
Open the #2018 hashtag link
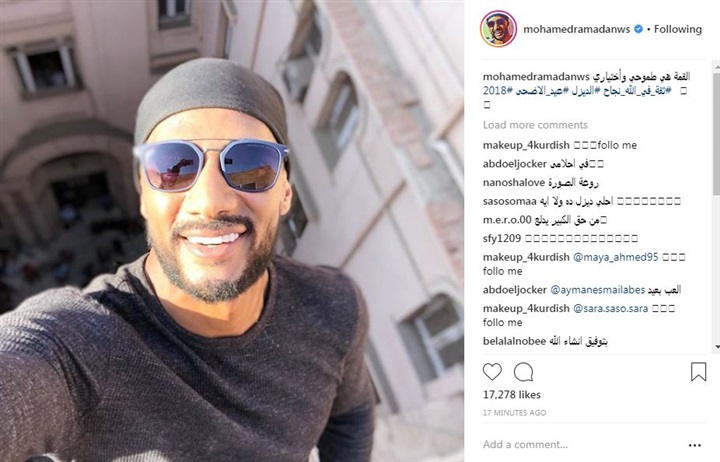click(498, 90)
